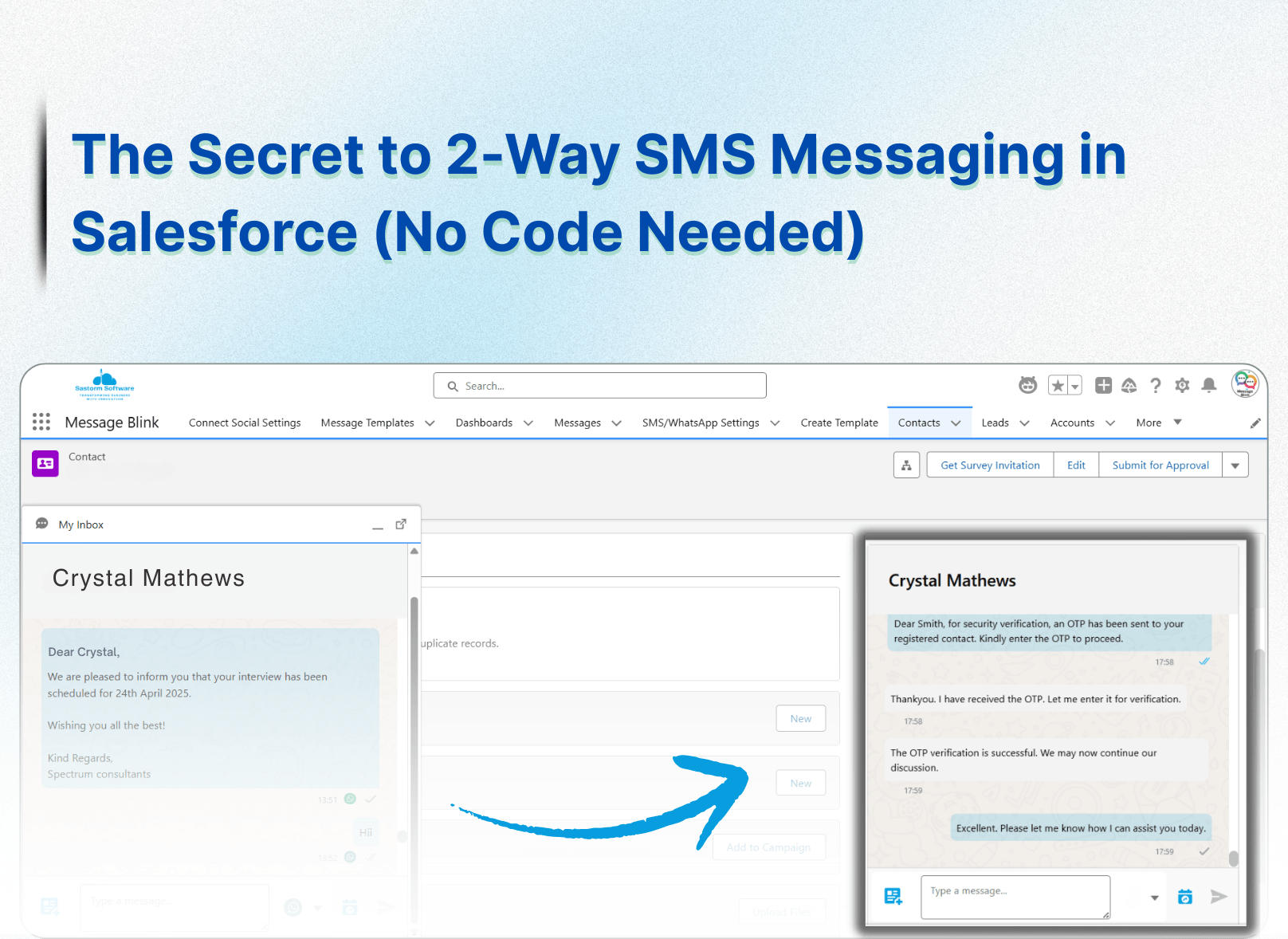Viewport: 1288px width, 939px height.
Task: Open the Leads tab
Action: click(x=995, y=423)
